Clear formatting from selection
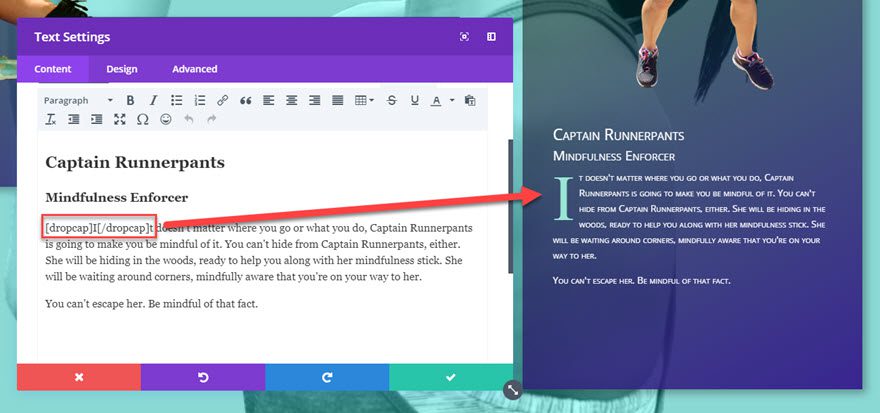 pos(51,119)
